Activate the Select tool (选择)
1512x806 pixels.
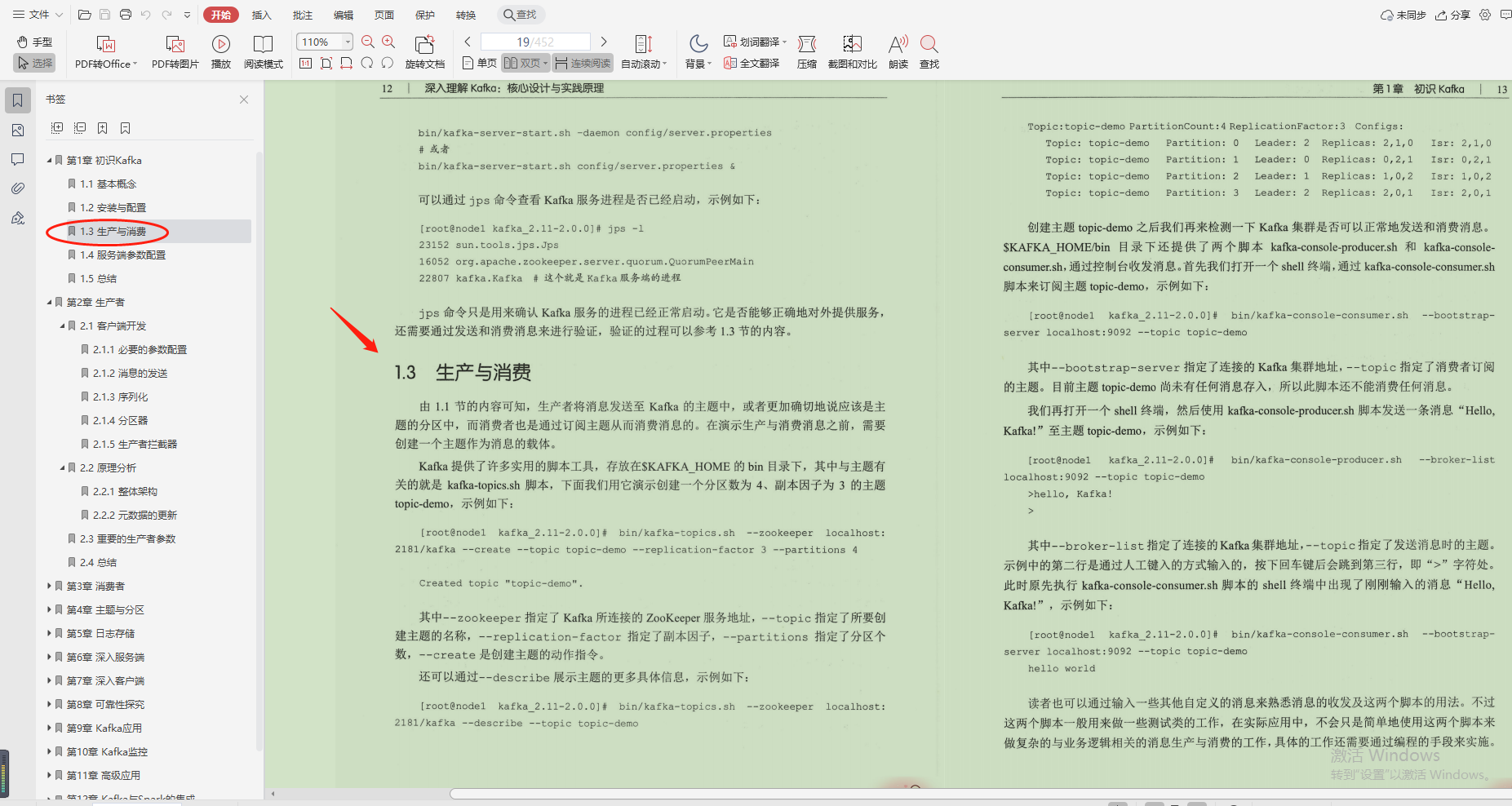34,63
